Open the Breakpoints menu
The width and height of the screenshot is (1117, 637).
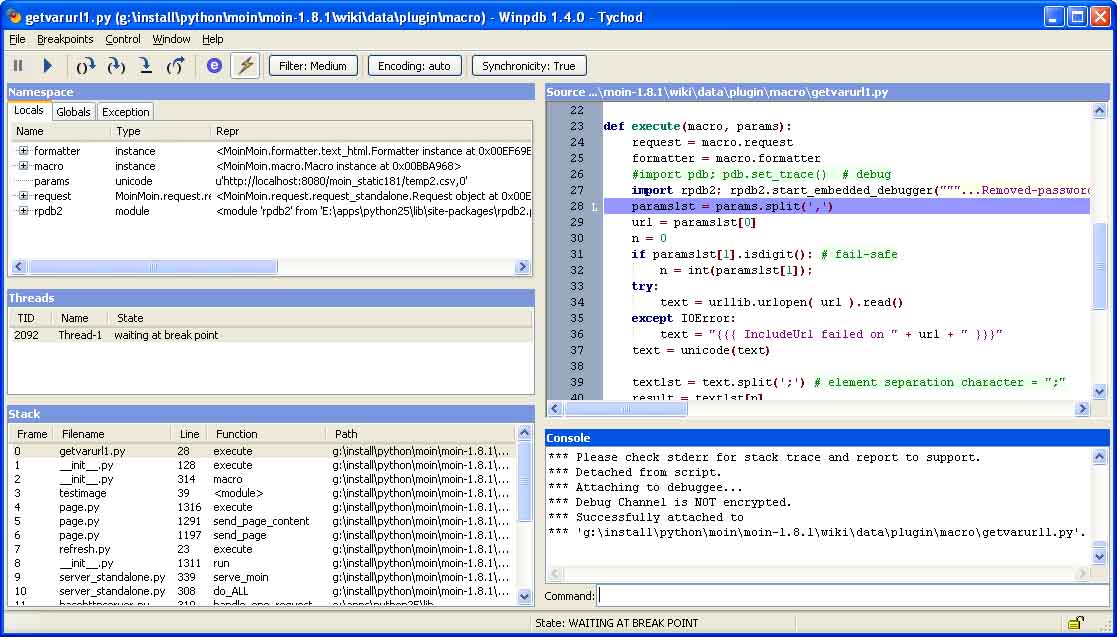click(65, 39)
